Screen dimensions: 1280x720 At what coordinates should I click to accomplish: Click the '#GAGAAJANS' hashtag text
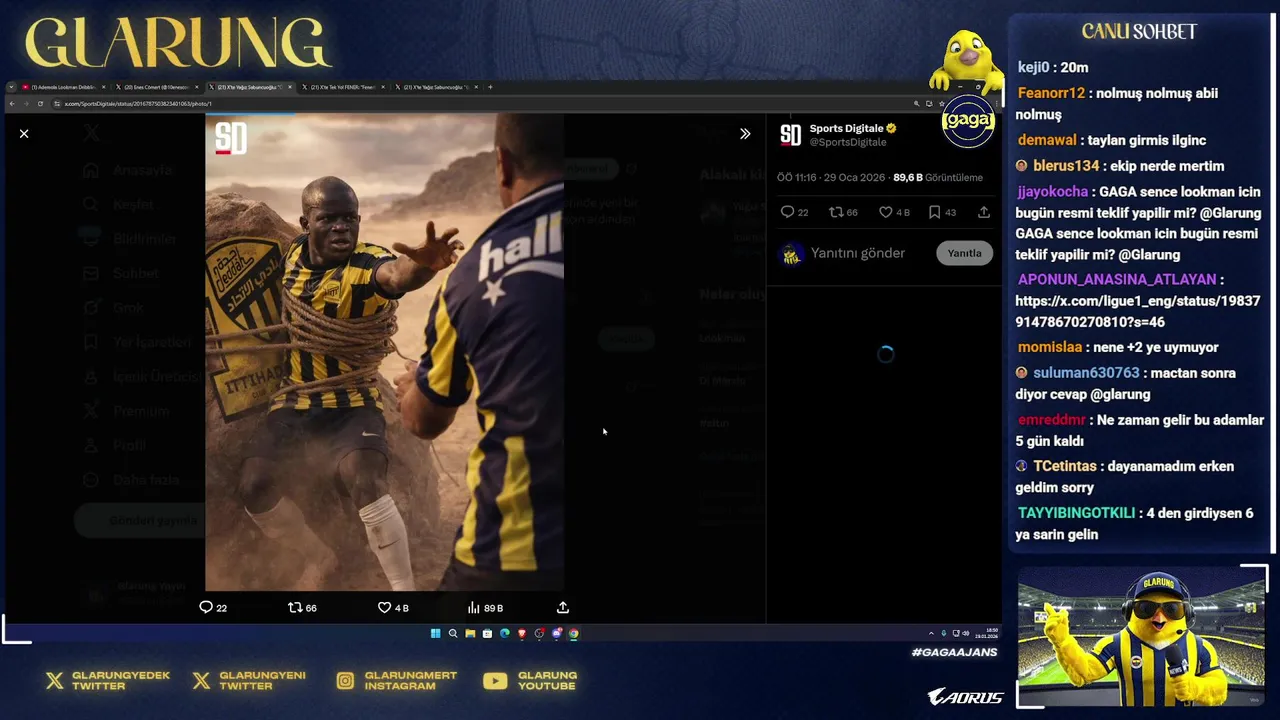[954, 652]
